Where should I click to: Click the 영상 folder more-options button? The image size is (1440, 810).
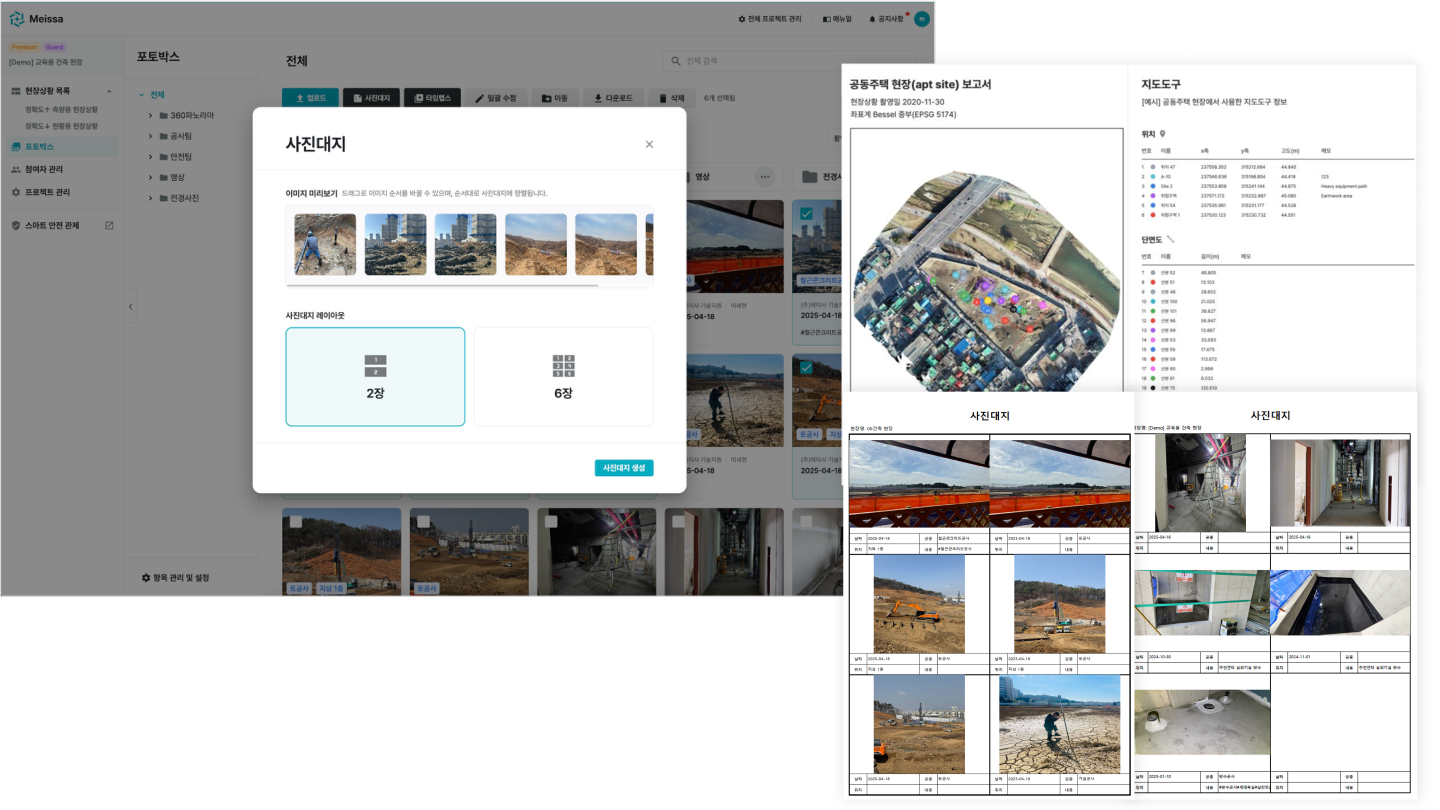click(x=765, y=177)
